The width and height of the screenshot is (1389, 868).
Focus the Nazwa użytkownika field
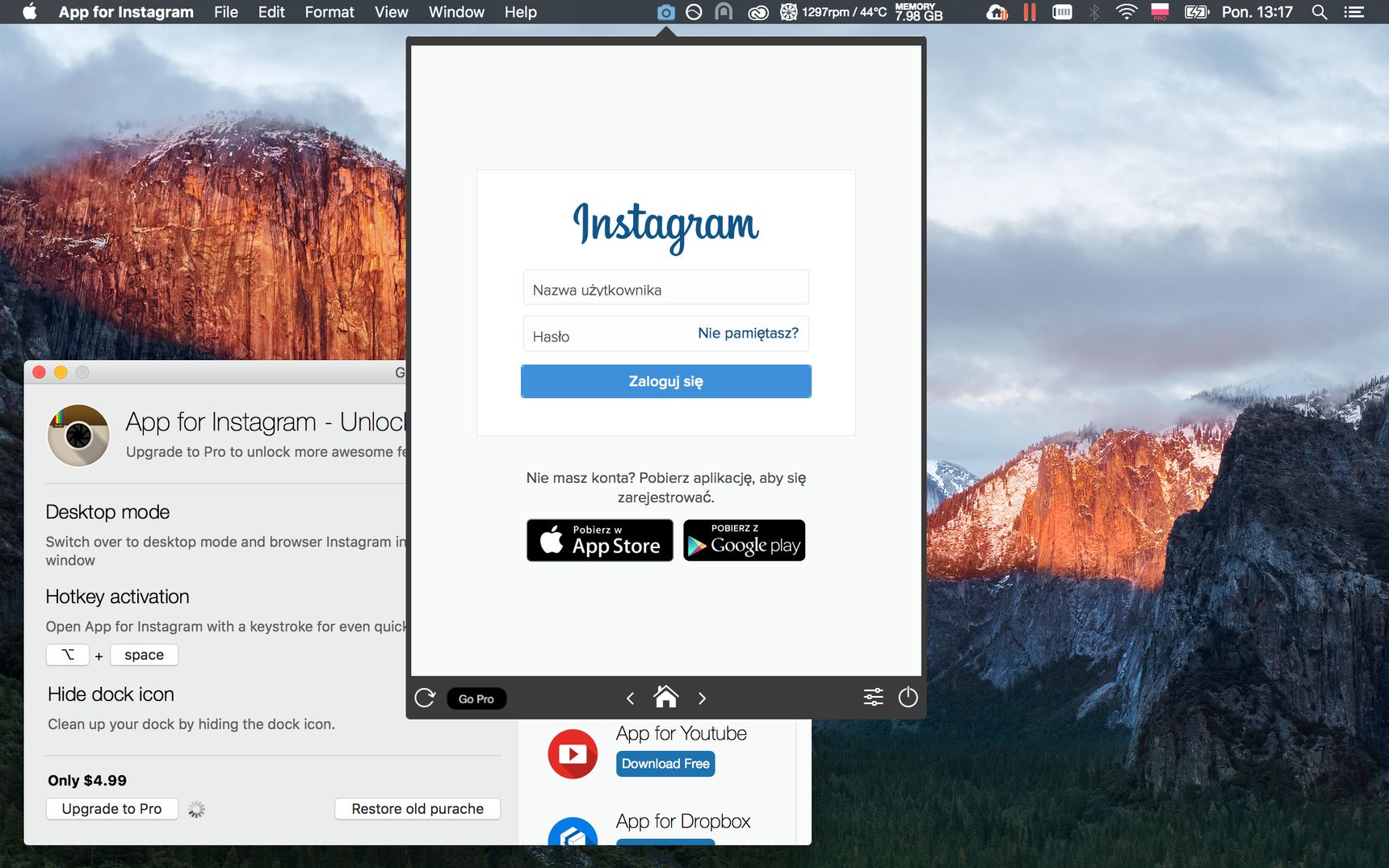click(666, 288)
